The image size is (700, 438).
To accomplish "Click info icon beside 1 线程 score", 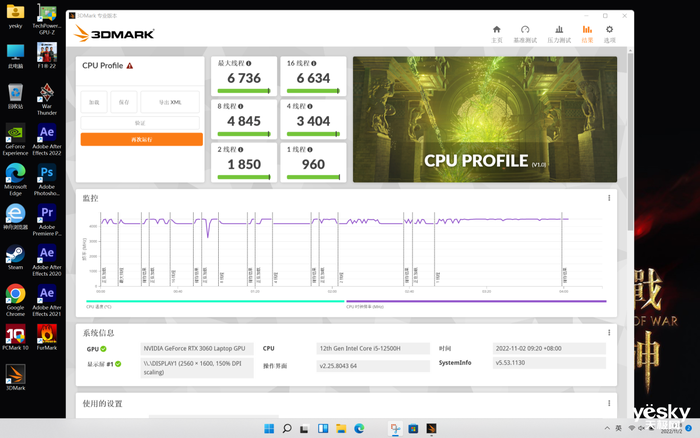I will pyautogui.click(x=310, y=150).
